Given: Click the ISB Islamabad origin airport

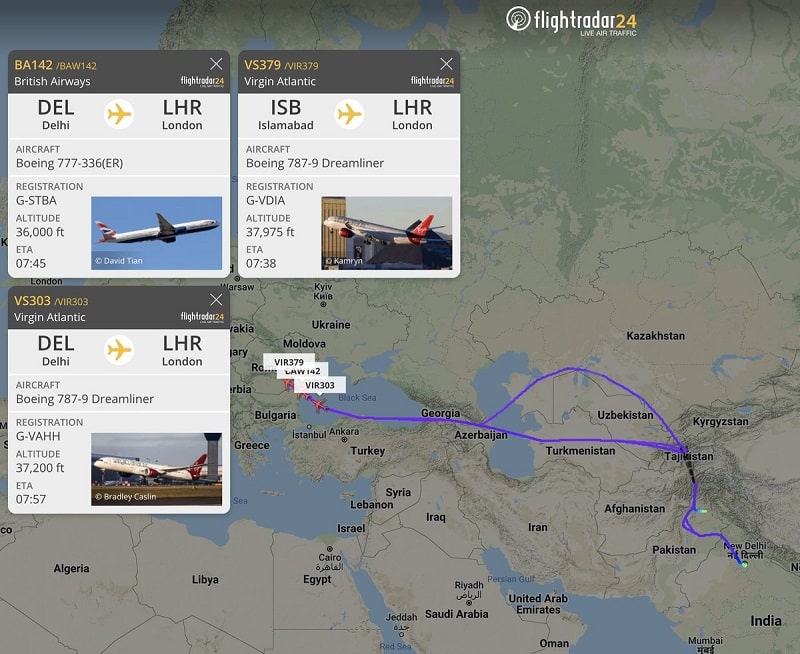Looking at the screenshot, I should pos(286,114).
